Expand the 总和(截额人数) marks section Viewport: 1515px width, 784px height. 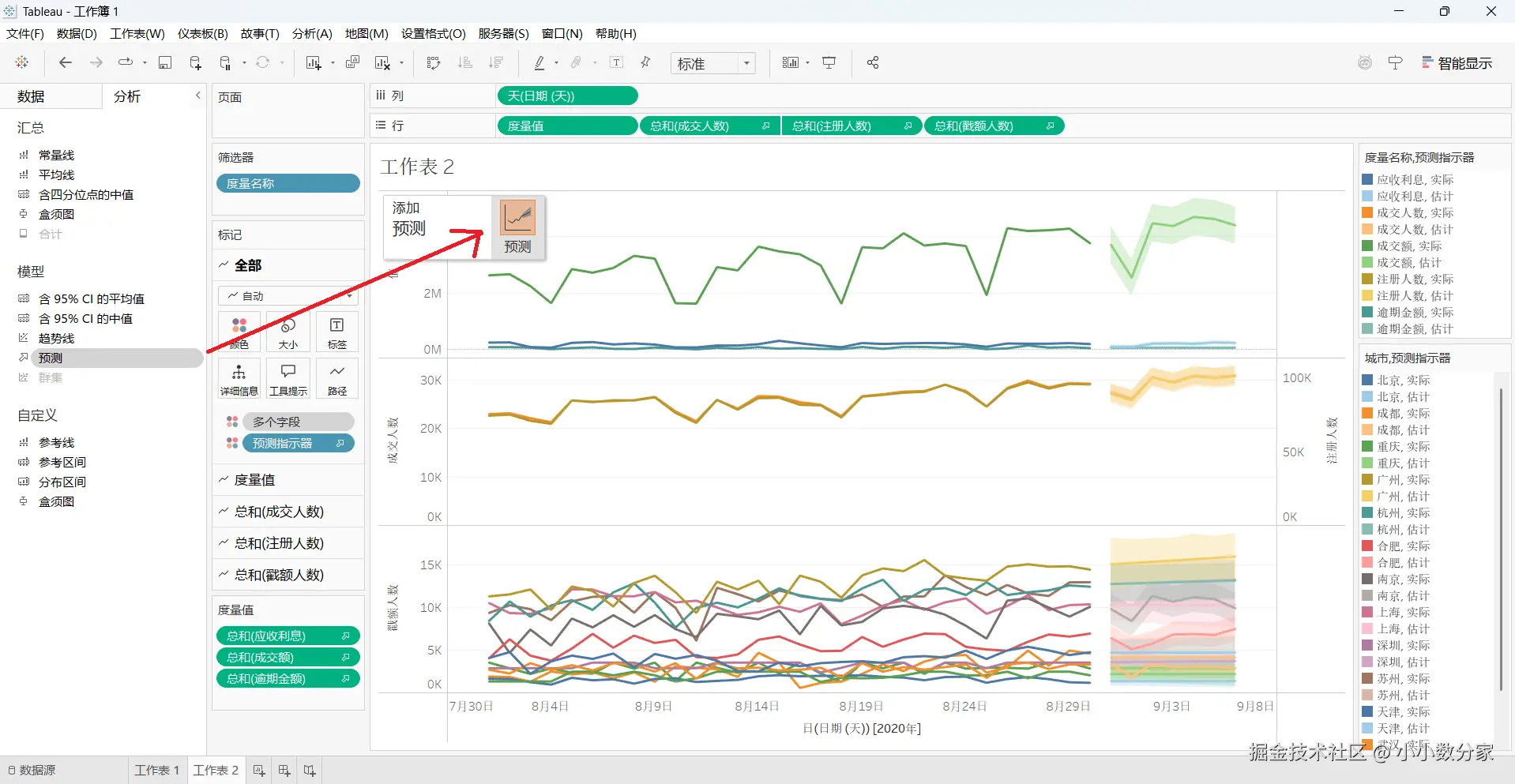click(224, 575)
